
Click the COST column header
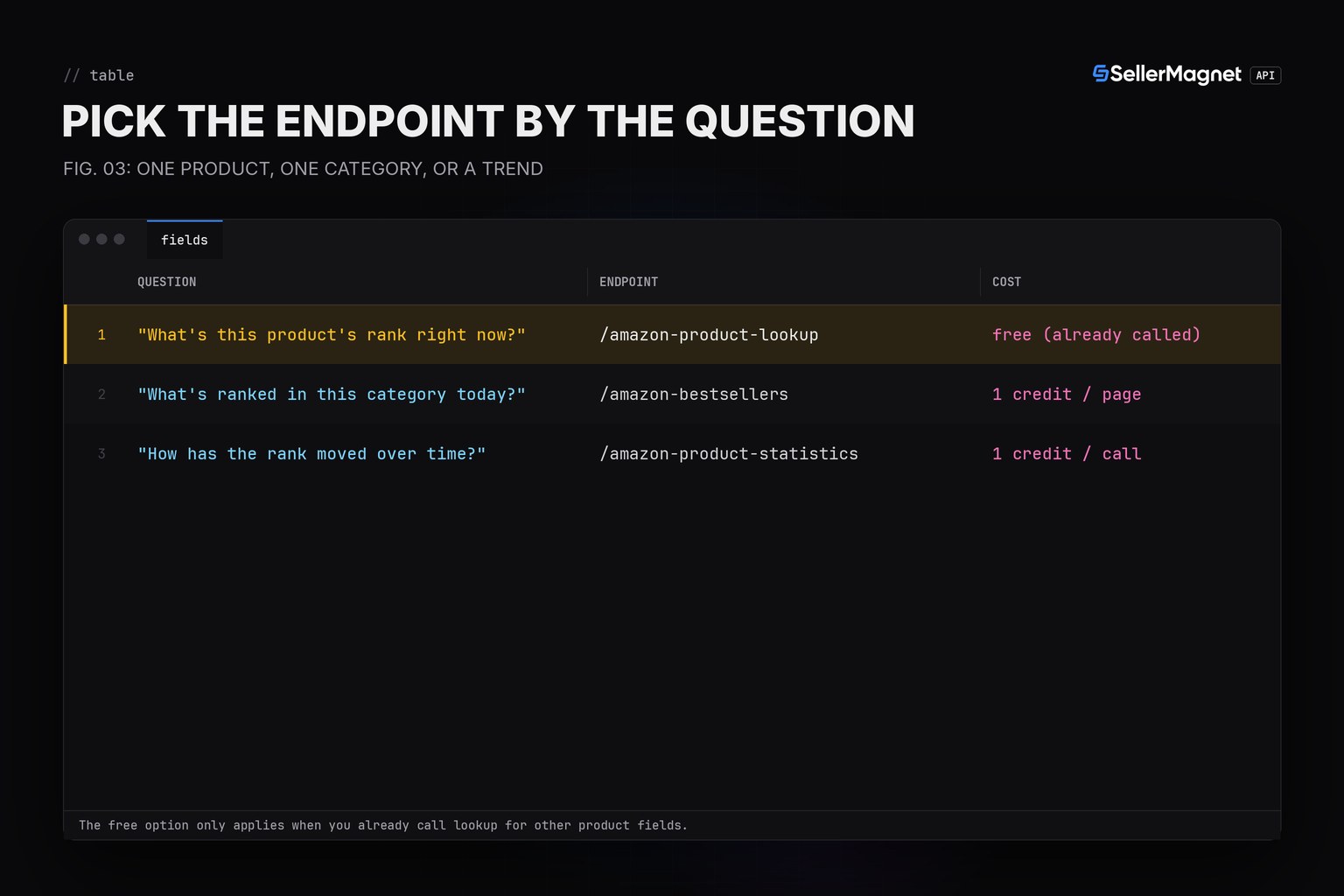[x=1006, y=282]
